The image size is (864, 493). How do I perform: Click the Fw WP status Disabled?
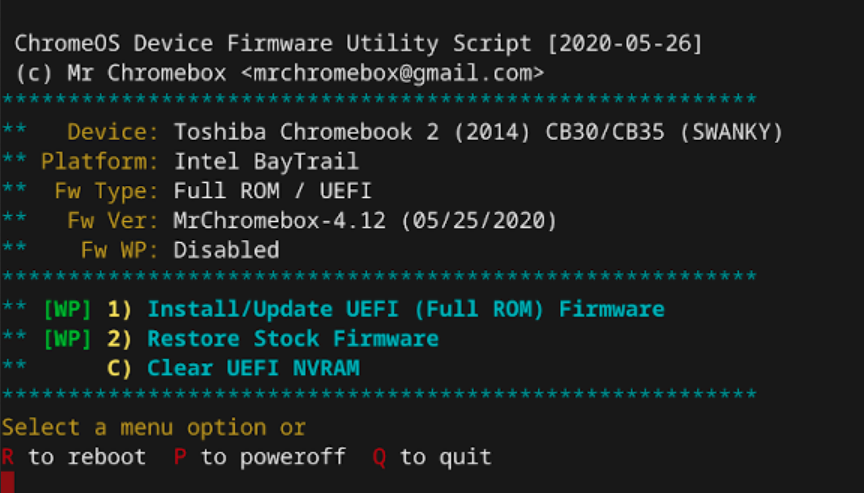click(x=226, y=250)
